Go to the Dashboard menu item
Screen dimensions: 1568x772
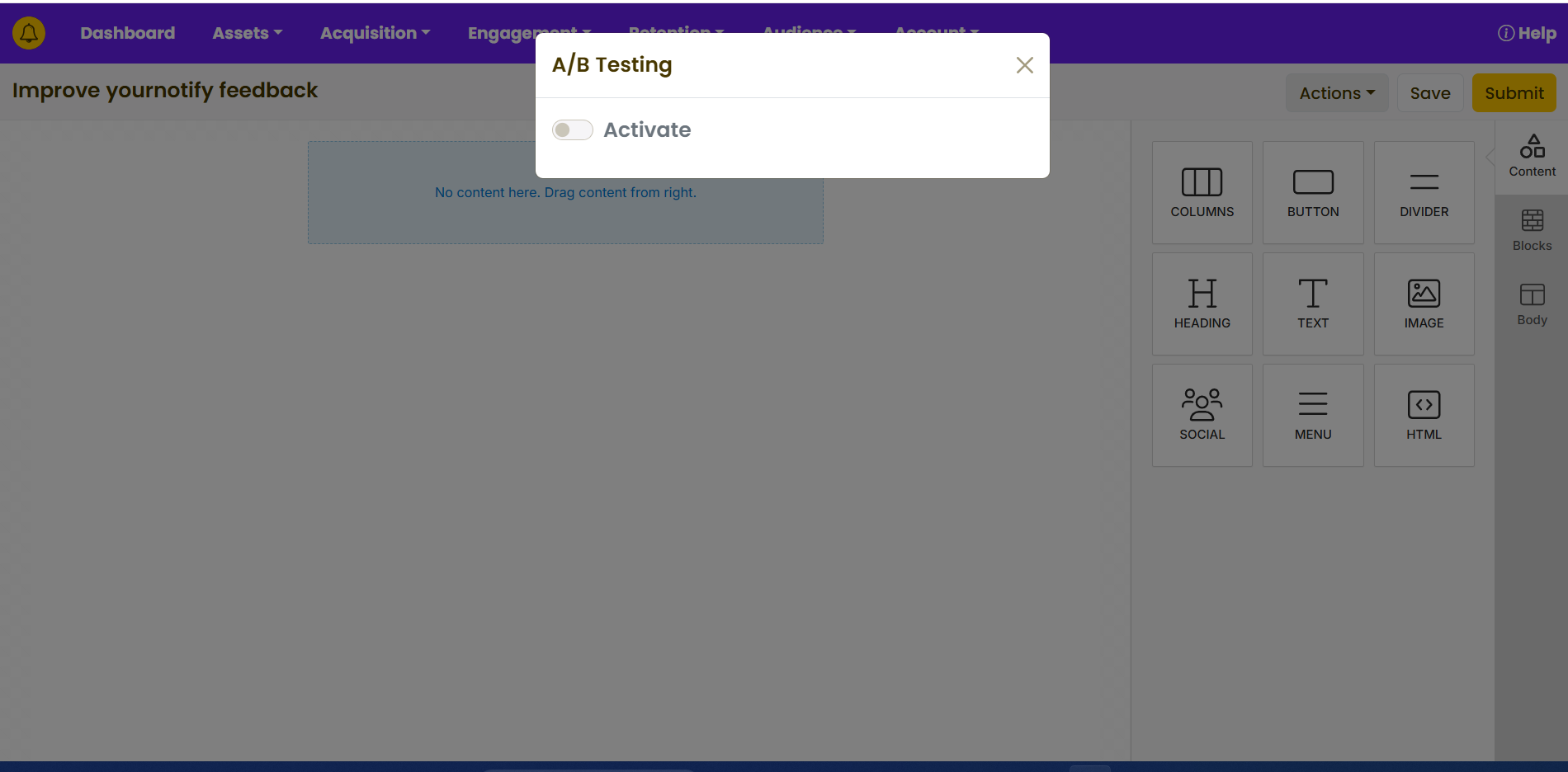[127, 33]
